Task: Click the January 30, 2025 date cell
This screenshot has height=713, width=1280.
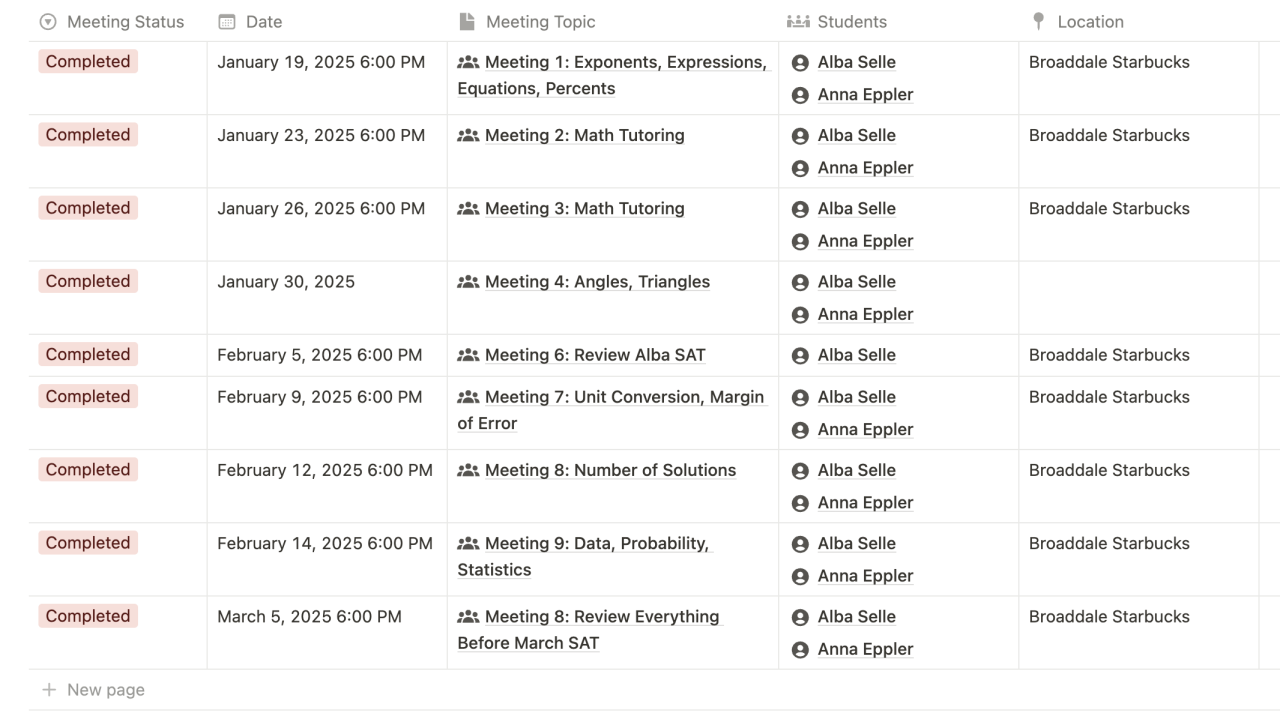Action: coord(286,282)
